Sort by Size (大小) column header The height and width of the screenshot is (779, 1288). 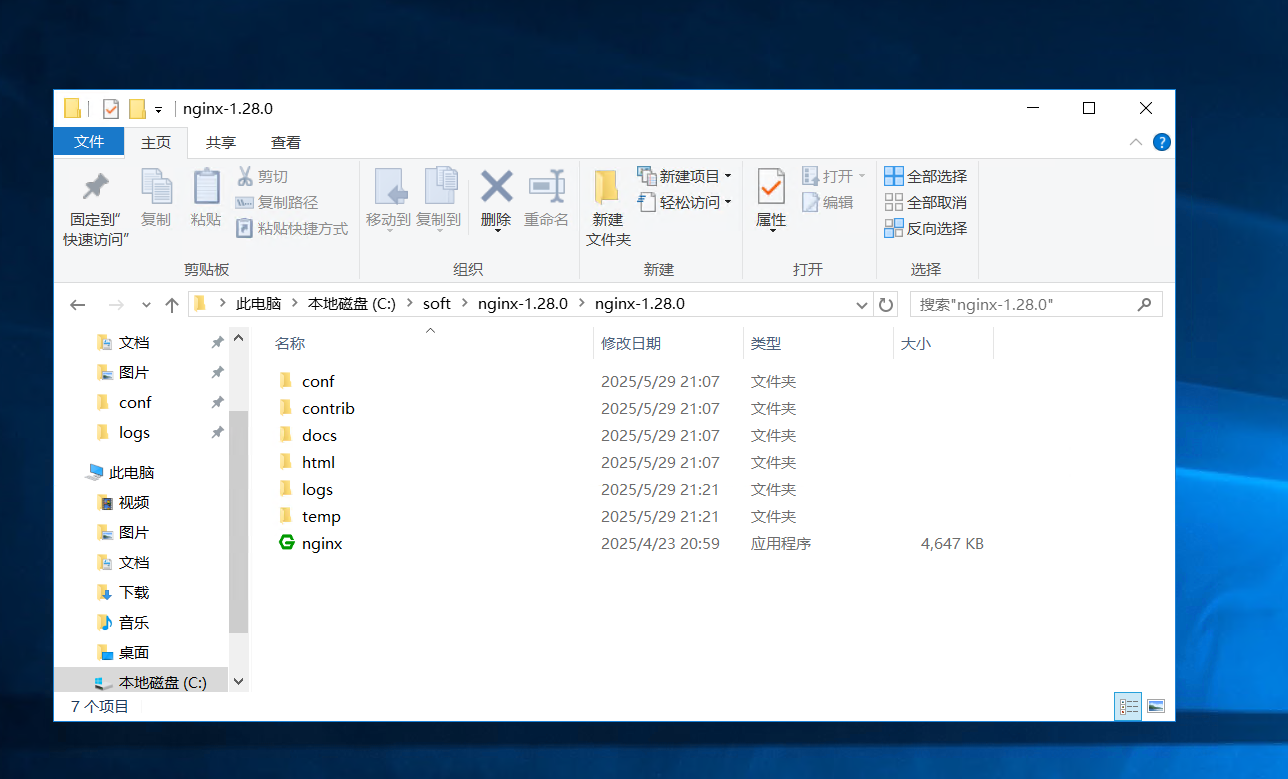point(916,343)
